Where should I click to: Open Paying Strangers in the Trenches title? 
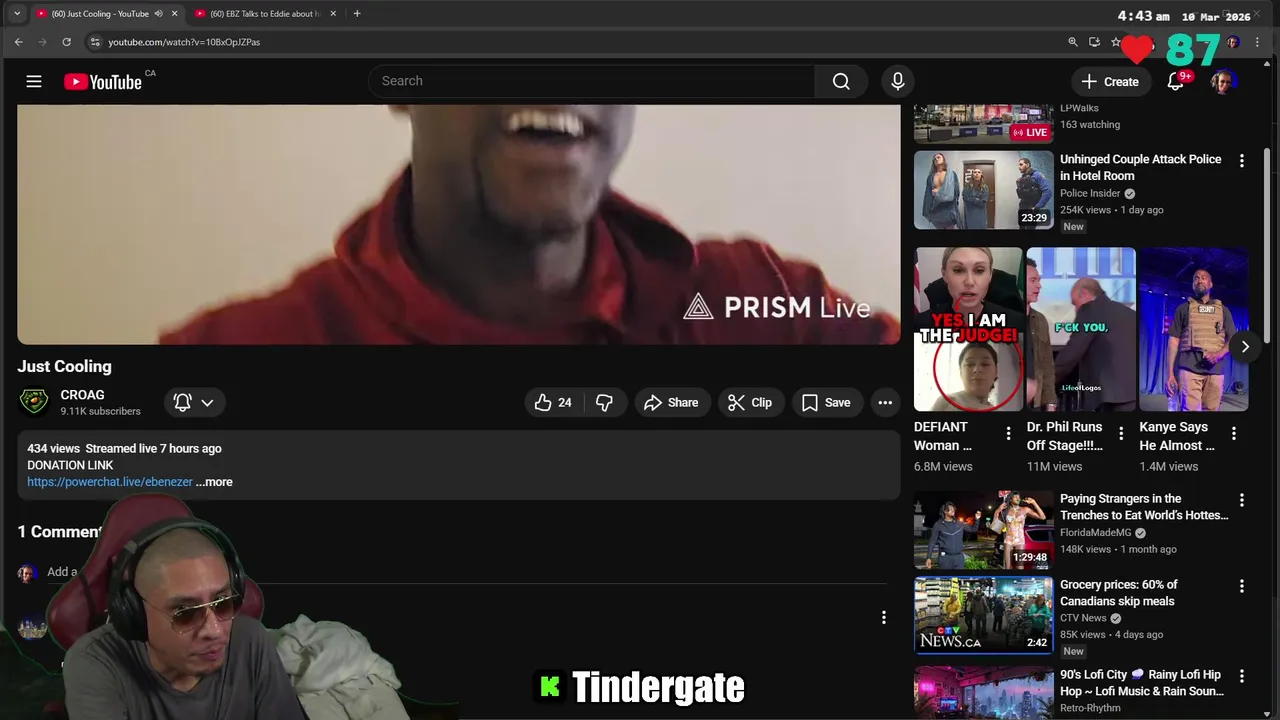click(1144, 507)
